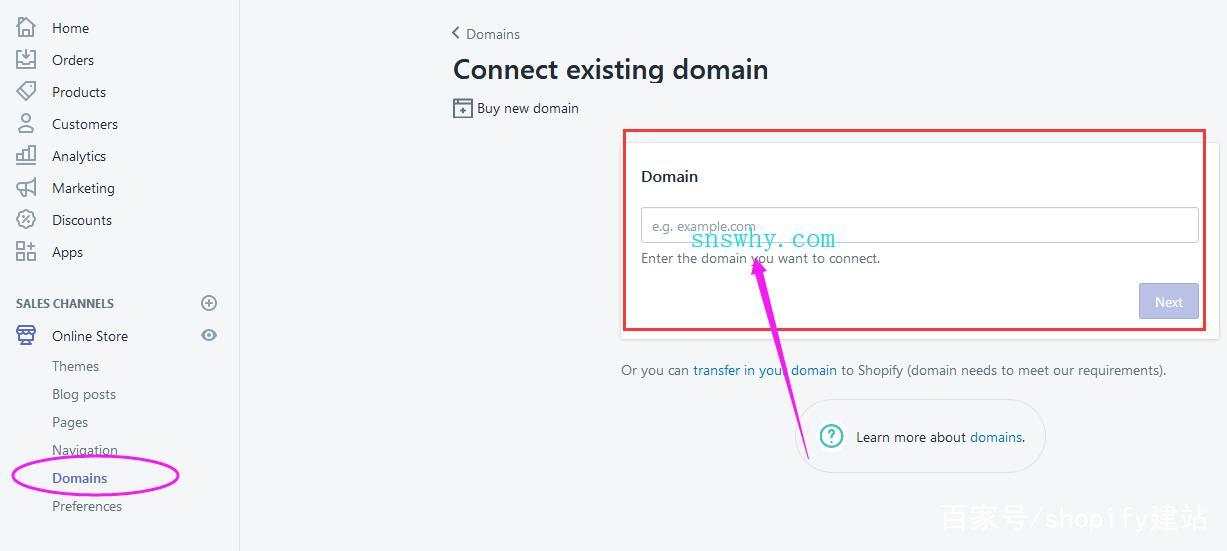The width and height of the screenshot is (1227, 551).
Task: Open Preferences under Online Store
Action: pyautogui.click(x=87, y=506)
